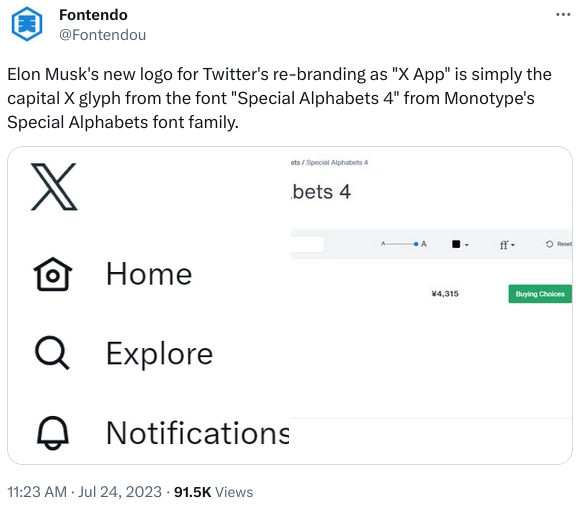
Task: Expand the ff ligatures dropdown
Action: (507, 245)
